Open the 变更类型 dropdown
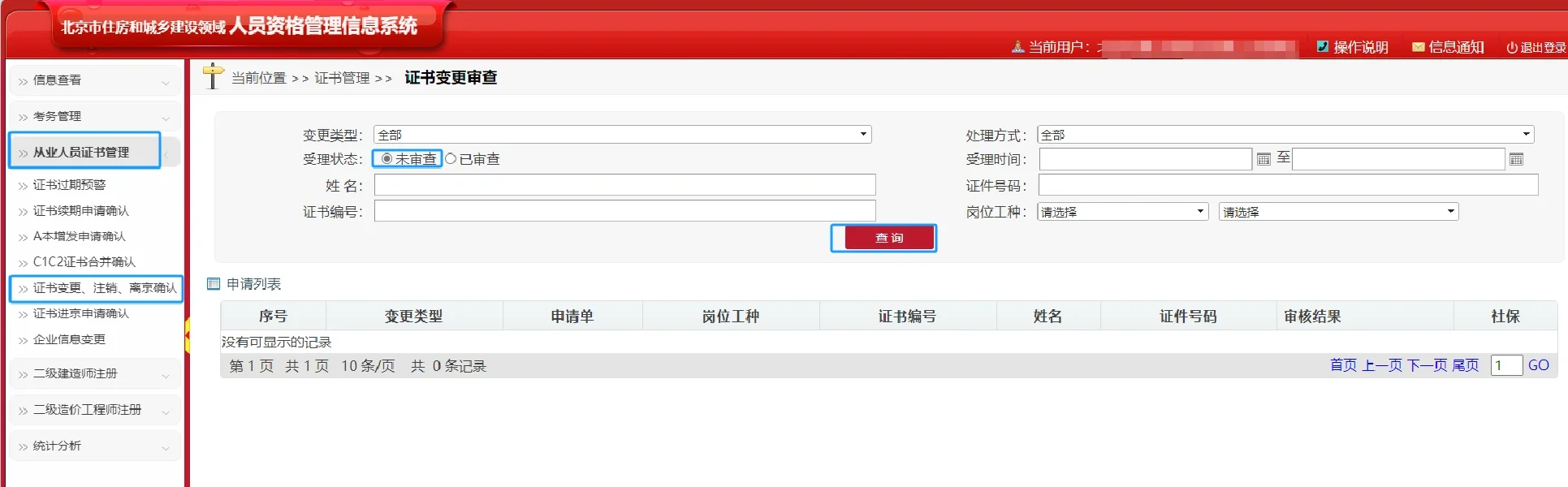This screenshot has width=1568, height=487. [x=622, y=135]
